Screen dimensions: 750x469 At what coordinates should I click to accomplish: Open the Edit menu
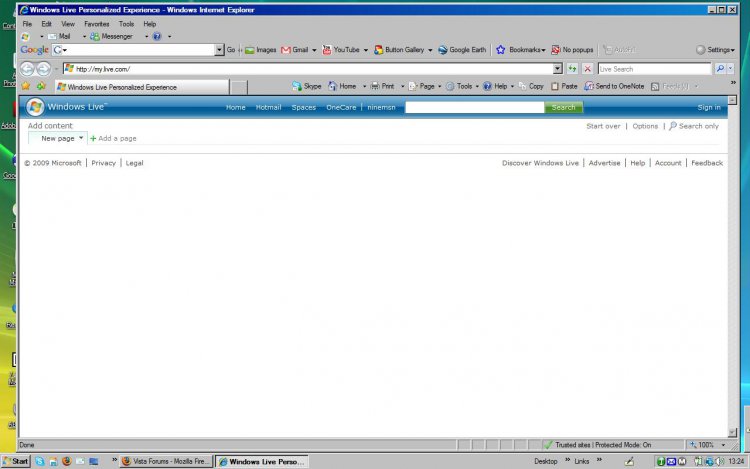[46, 24]
